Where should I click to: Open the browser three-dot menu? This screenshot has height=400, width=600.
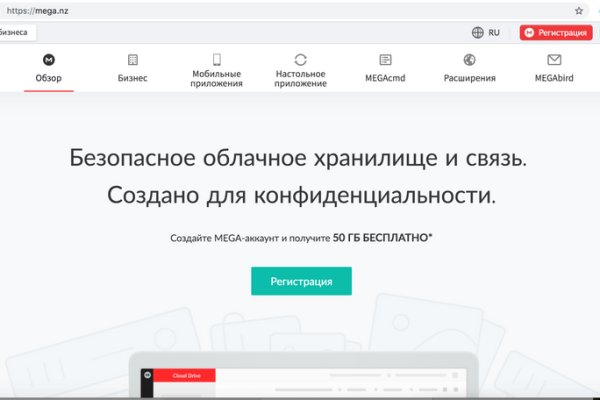coord(595,10)
